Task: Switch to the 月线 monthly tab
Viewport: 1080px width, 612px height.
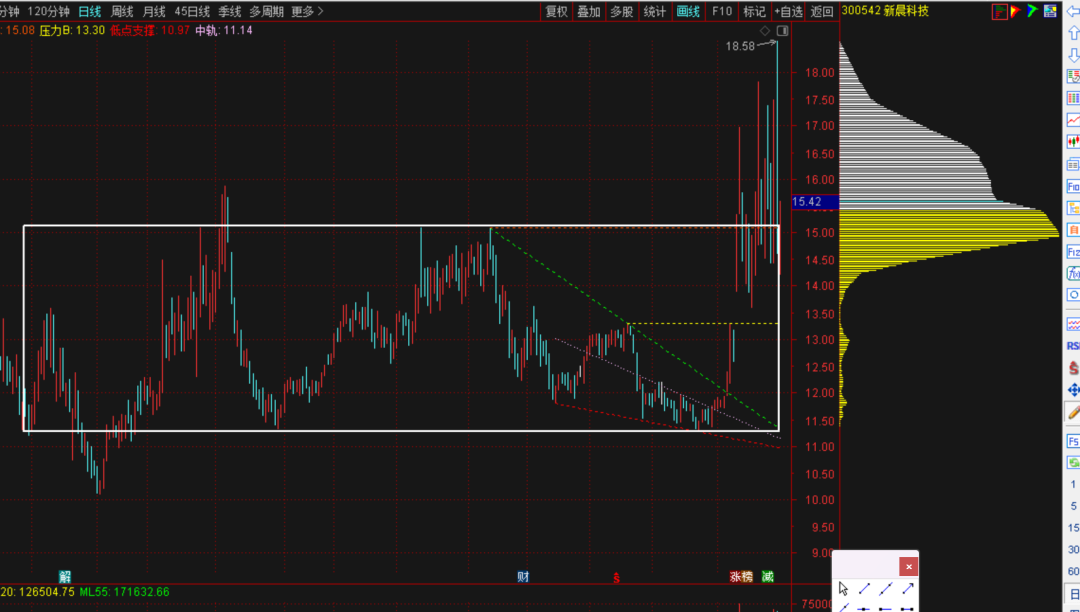Action: pos(154,11)
